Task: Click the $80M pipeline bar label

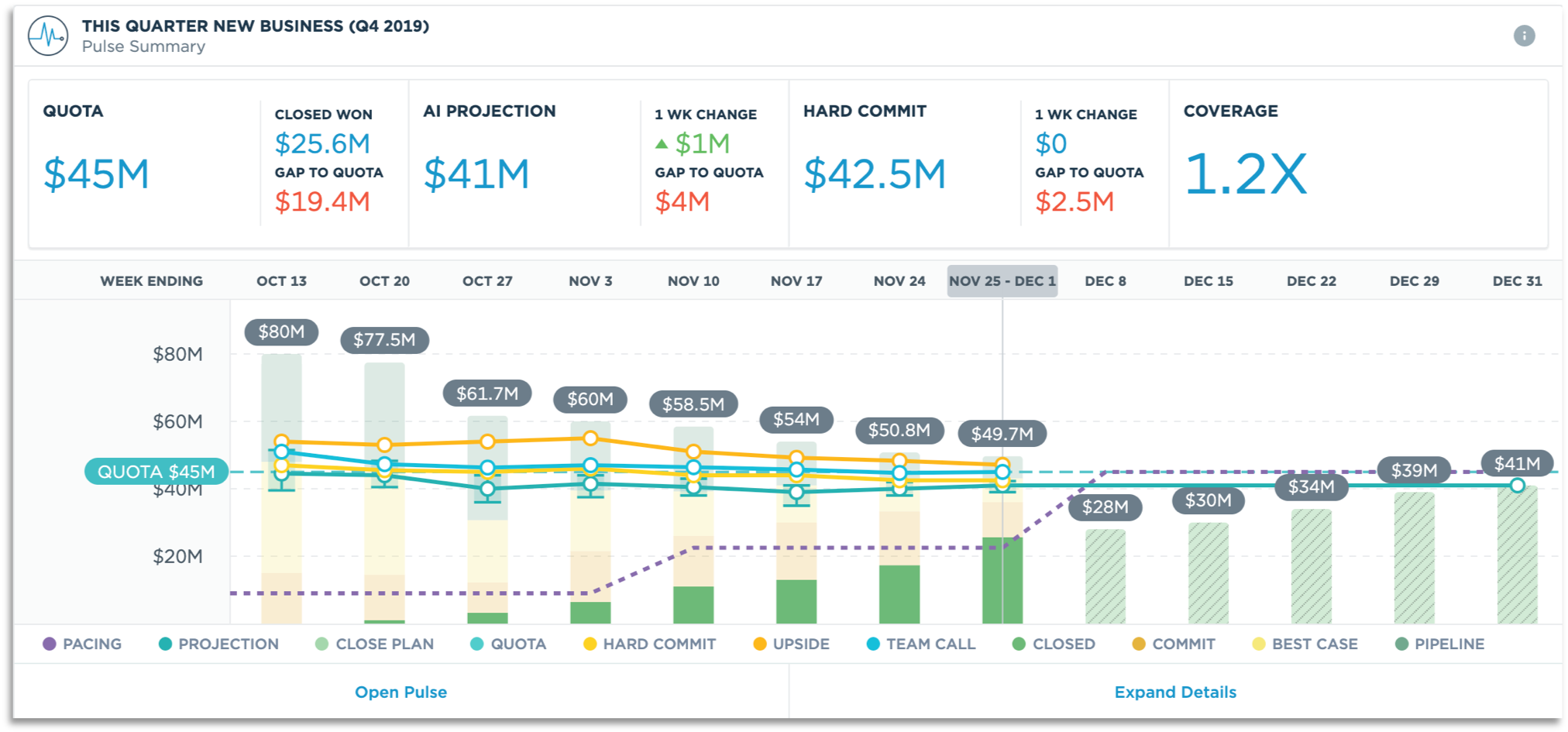Action: click(x=281, y=332)
